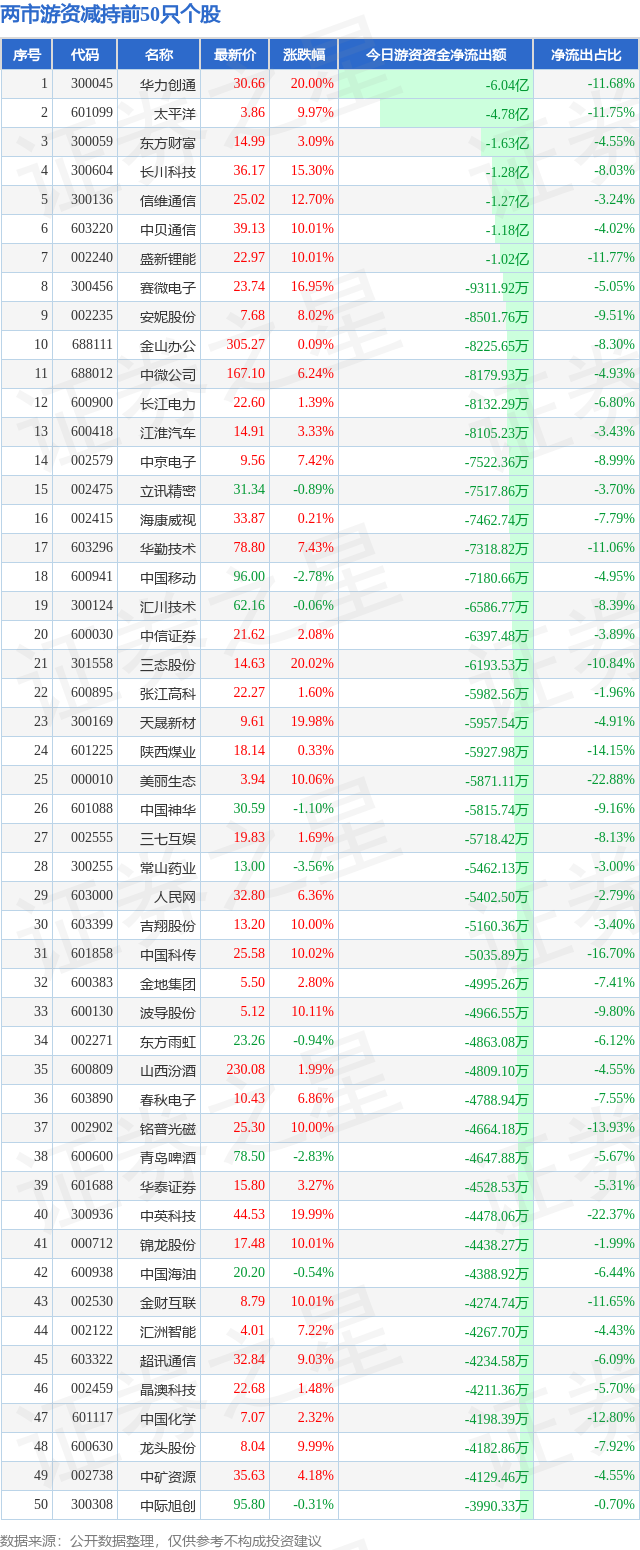Click the 涨跌幅 column header
Viewport: 640px width, 1550px height.
click(304, 55)
